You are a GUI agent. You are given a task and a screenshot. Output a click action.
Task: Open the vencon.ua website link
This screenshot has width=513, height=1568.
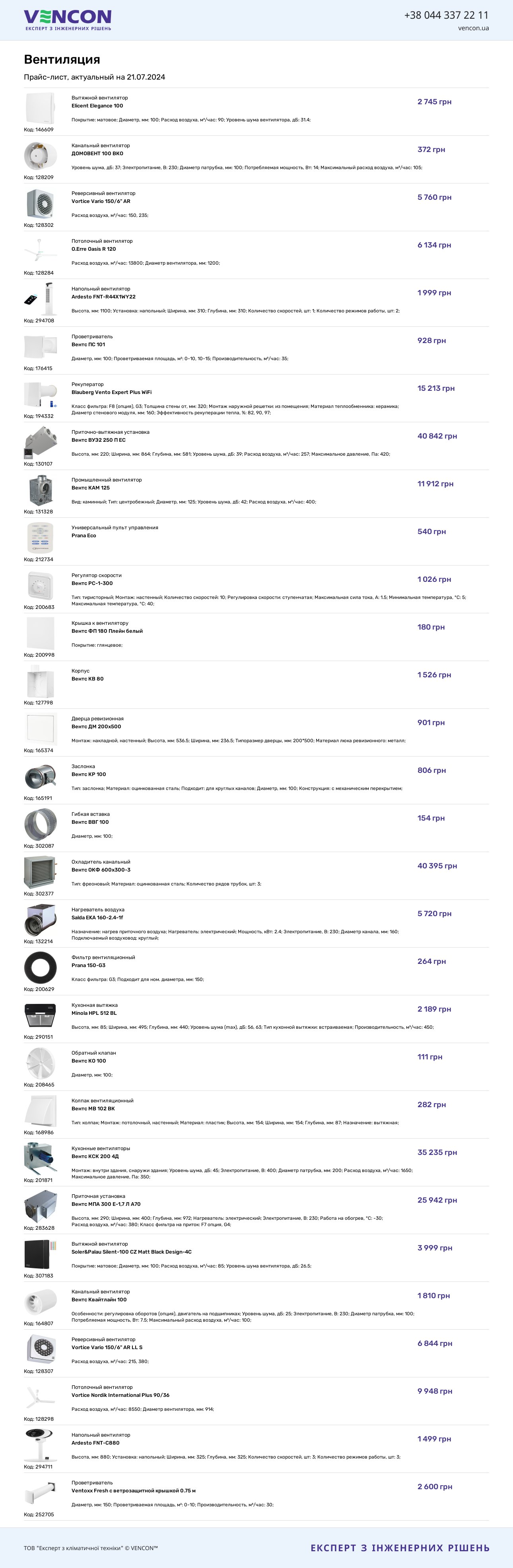(x=474, y=28)
